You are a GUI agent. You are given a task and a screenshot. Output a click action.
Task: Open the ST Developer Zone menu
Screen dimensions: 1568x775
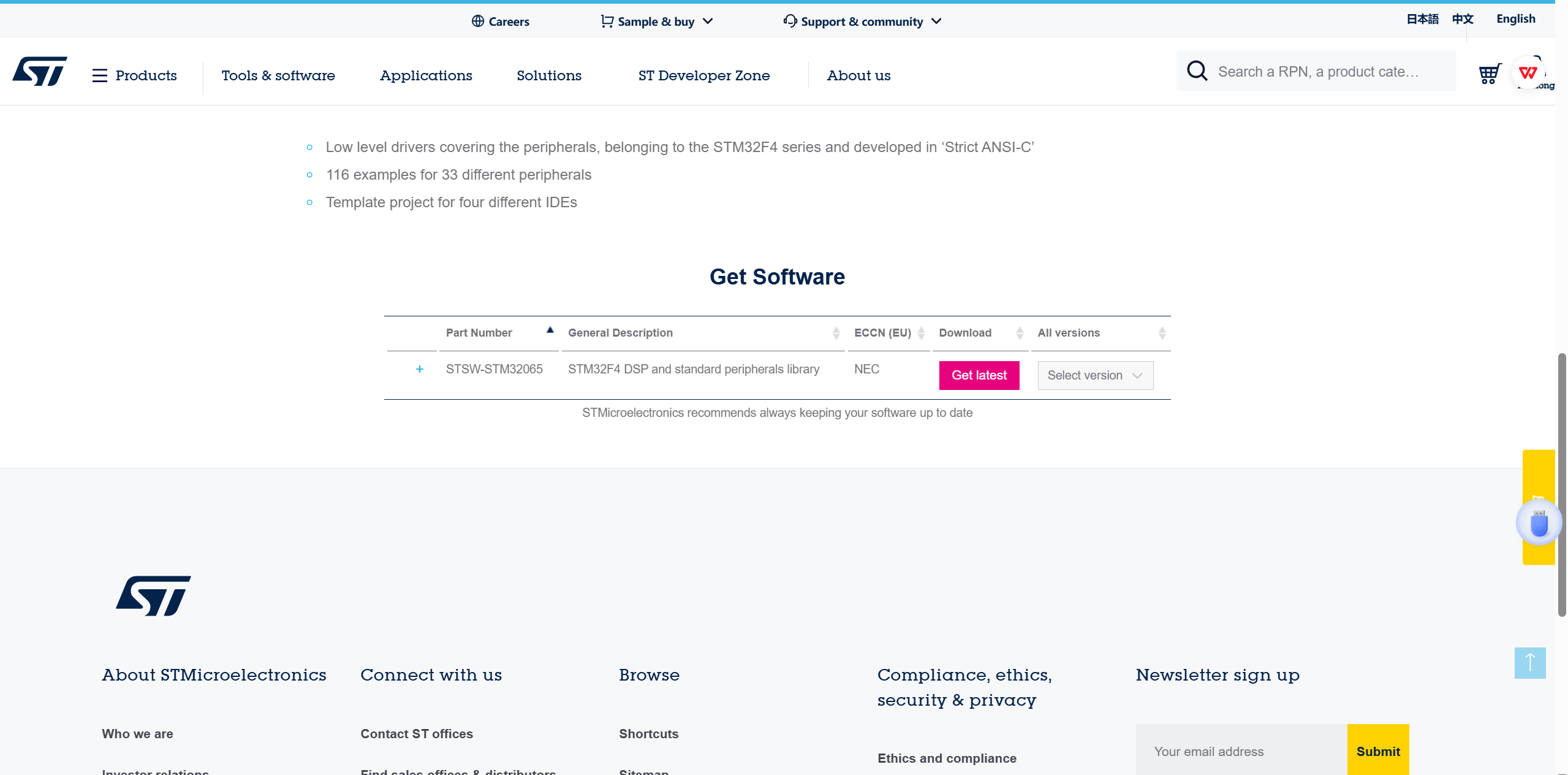[x=703, y=75]
